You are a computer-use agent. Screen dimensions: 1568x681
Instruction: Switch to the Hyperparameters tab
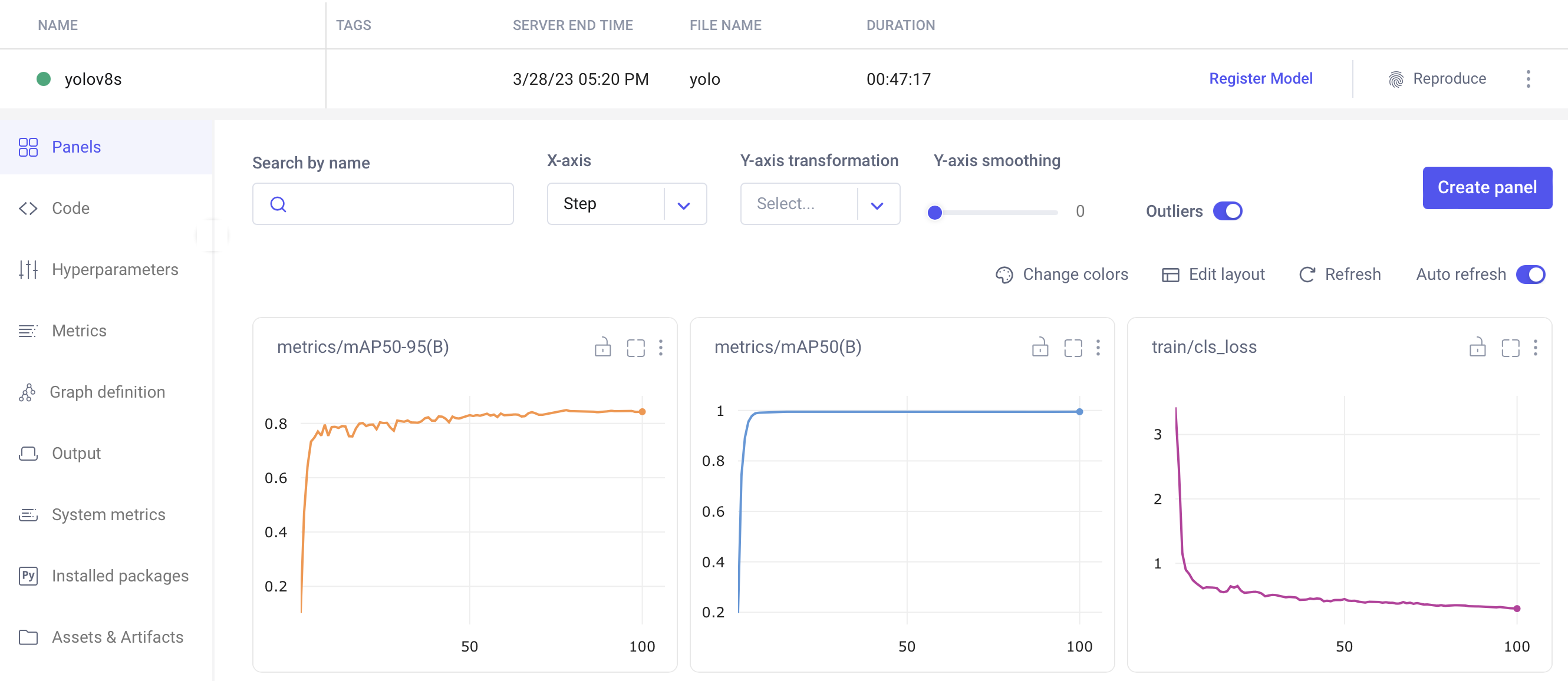pos(114,270)
